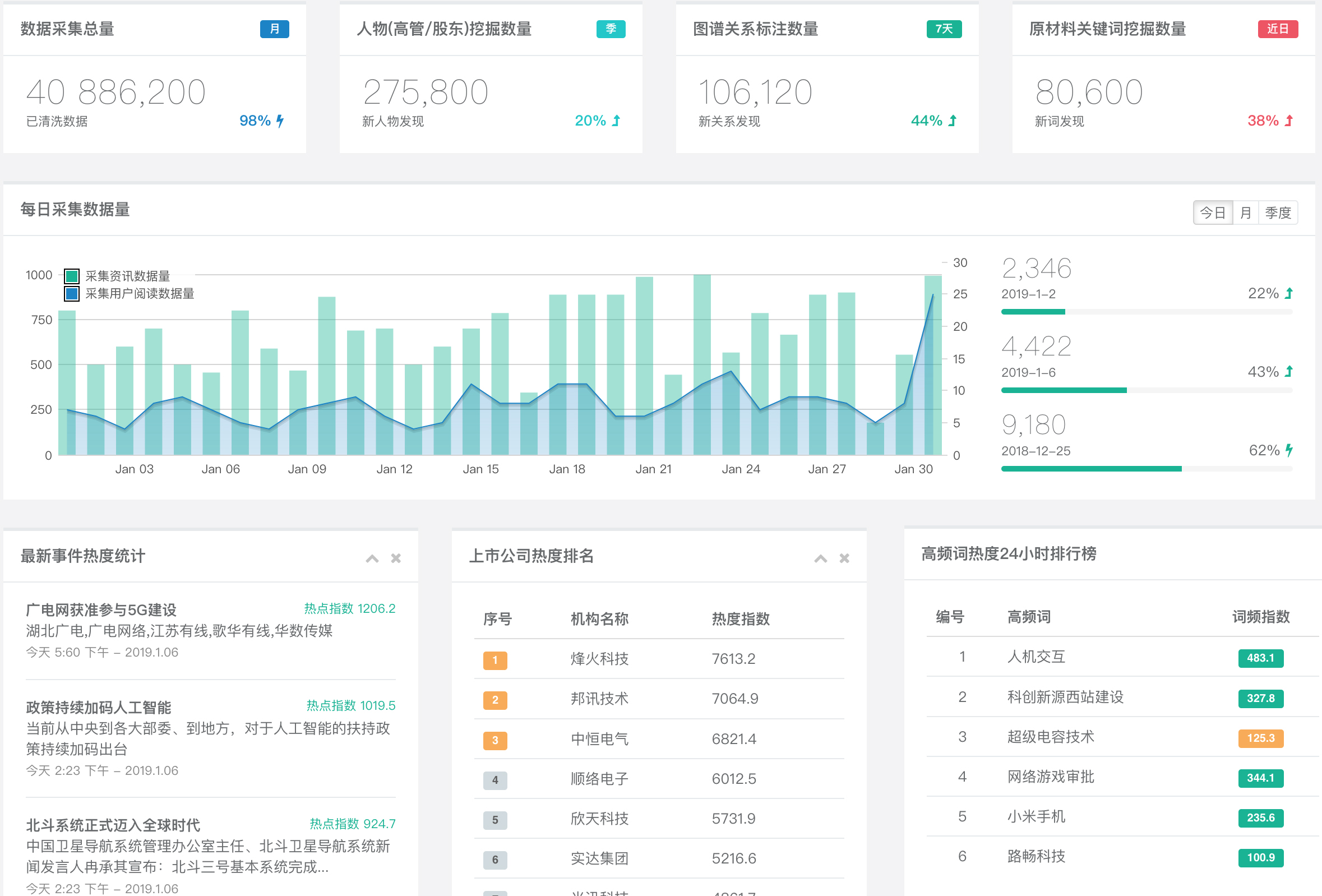This screenshot has height=896, width=1322.
Task: Click the rank 1 badge for 烽火科技
Action: point(495,661)
